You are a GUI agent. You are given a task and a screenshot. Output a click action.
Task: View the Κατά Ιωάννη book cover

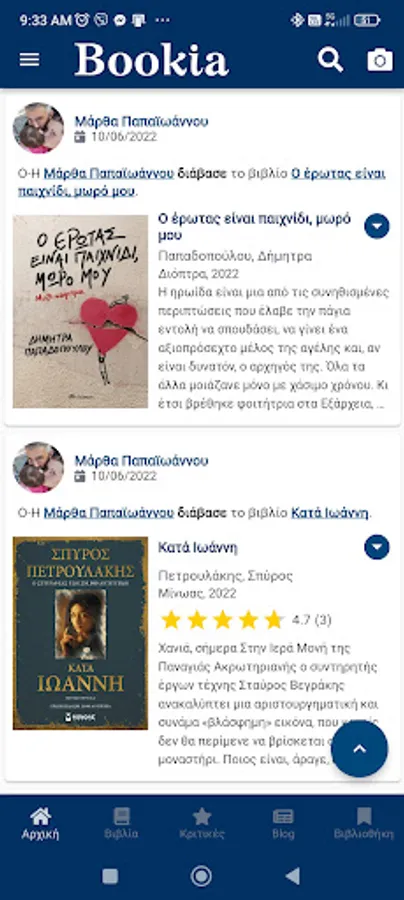[80, 633]
